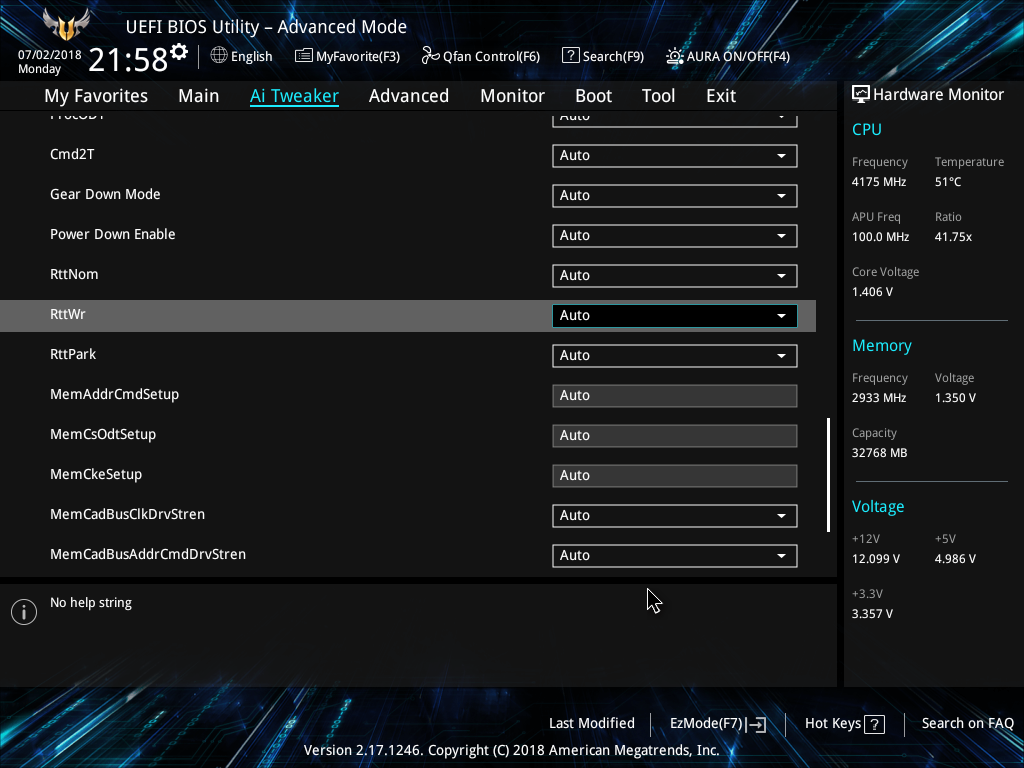Open the RttPark dropdown
Screen dimensions: 1024x768
(x=675, y=355)
